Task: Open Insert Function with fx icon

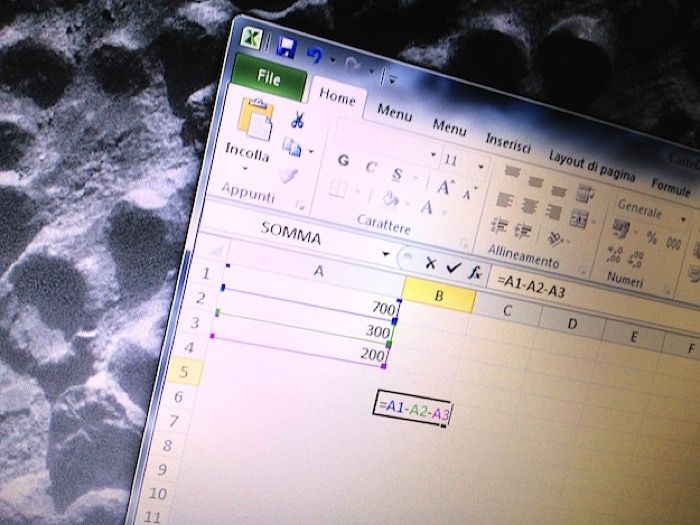Action: click(x=475, y=272)
